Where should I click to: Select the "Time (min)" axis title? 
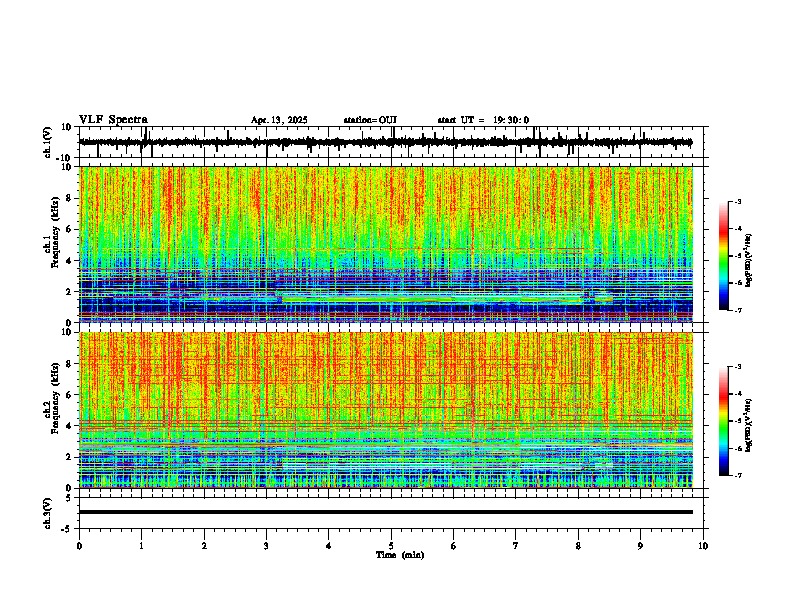pos(400,555)
